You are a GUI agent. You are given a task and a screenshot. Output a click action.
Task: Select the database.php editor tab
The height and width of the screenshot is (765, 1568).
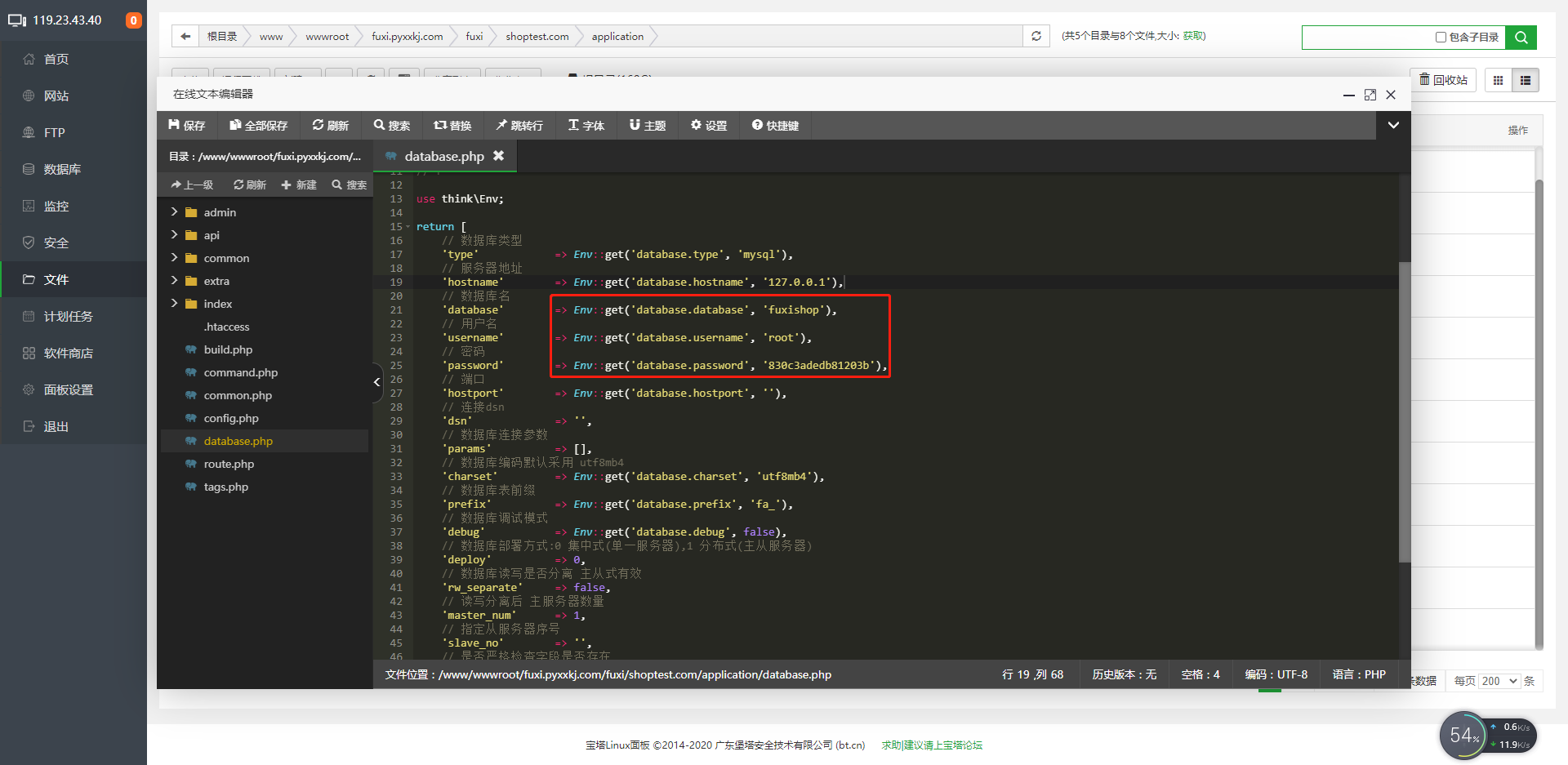pos(444,156)
